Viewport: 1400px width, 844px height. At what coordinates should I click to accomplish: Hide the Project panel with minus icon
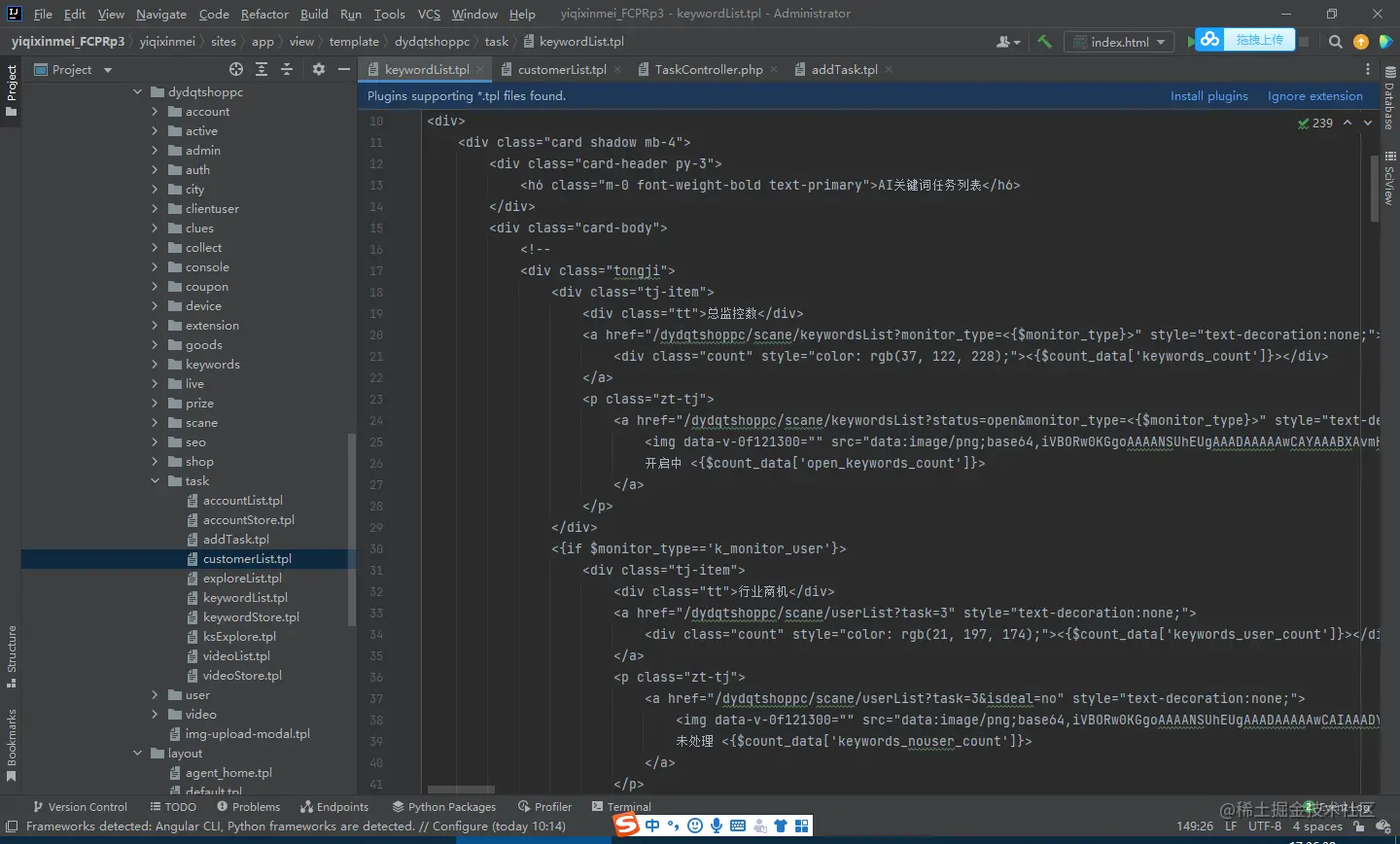[x=343, y=69]
